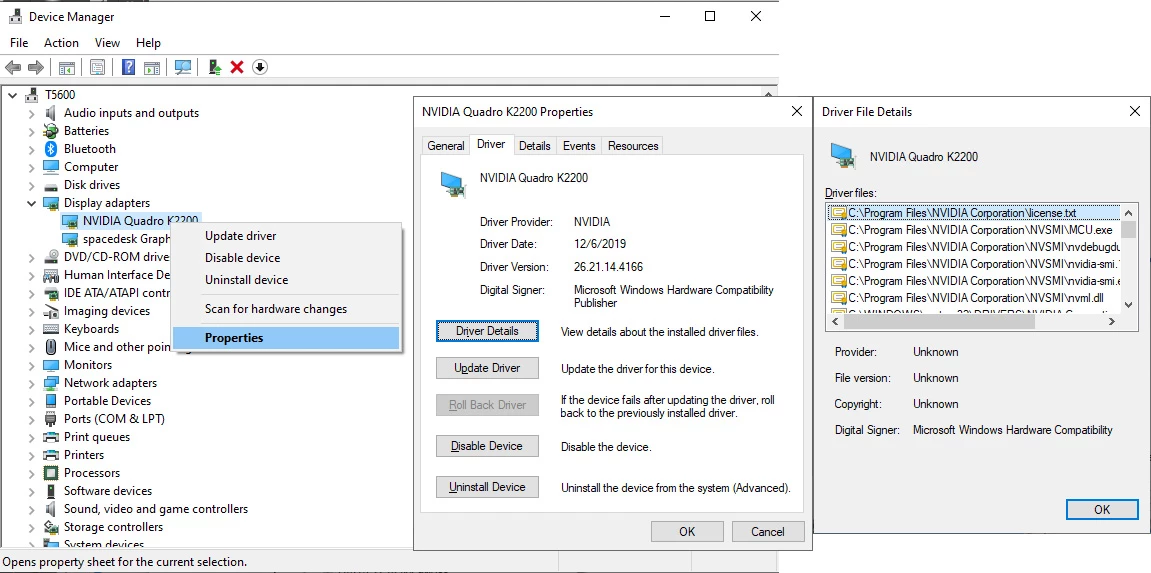Click the Network adapters category icon
1151x573 pixels.
(51, 383)
